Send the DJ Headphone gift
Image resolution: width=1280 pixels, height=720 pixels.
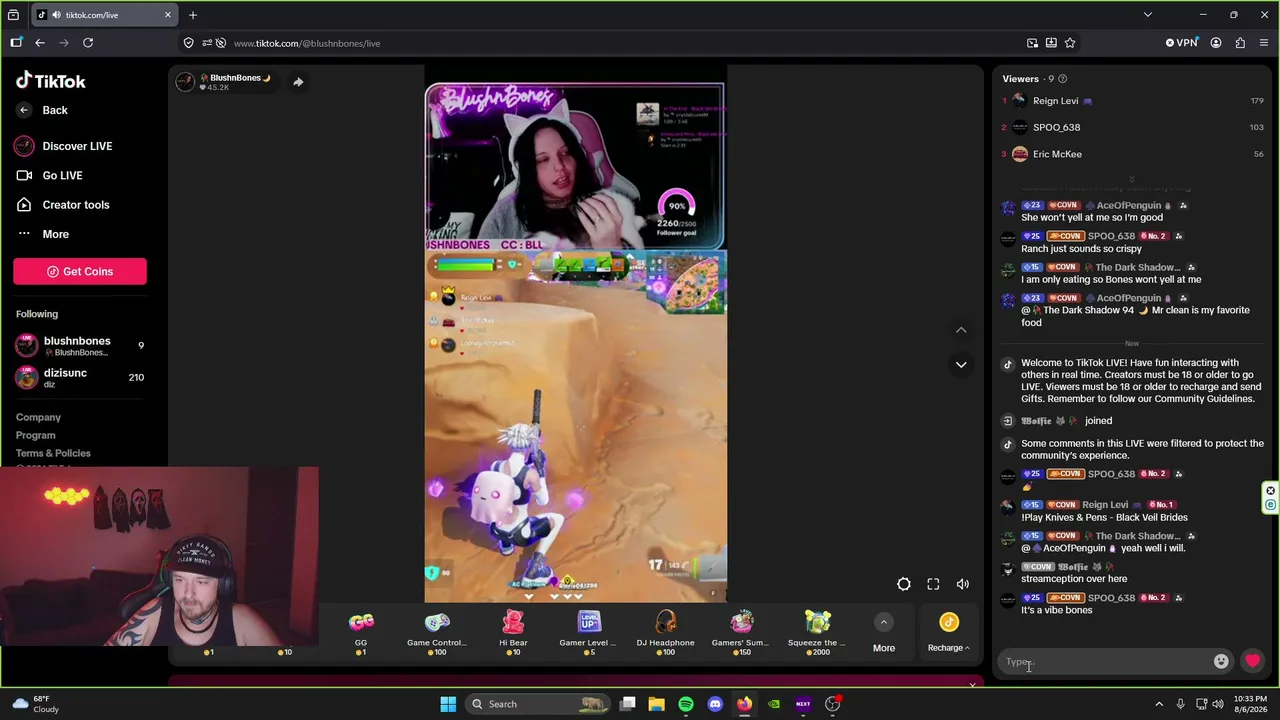click(665, 633)
